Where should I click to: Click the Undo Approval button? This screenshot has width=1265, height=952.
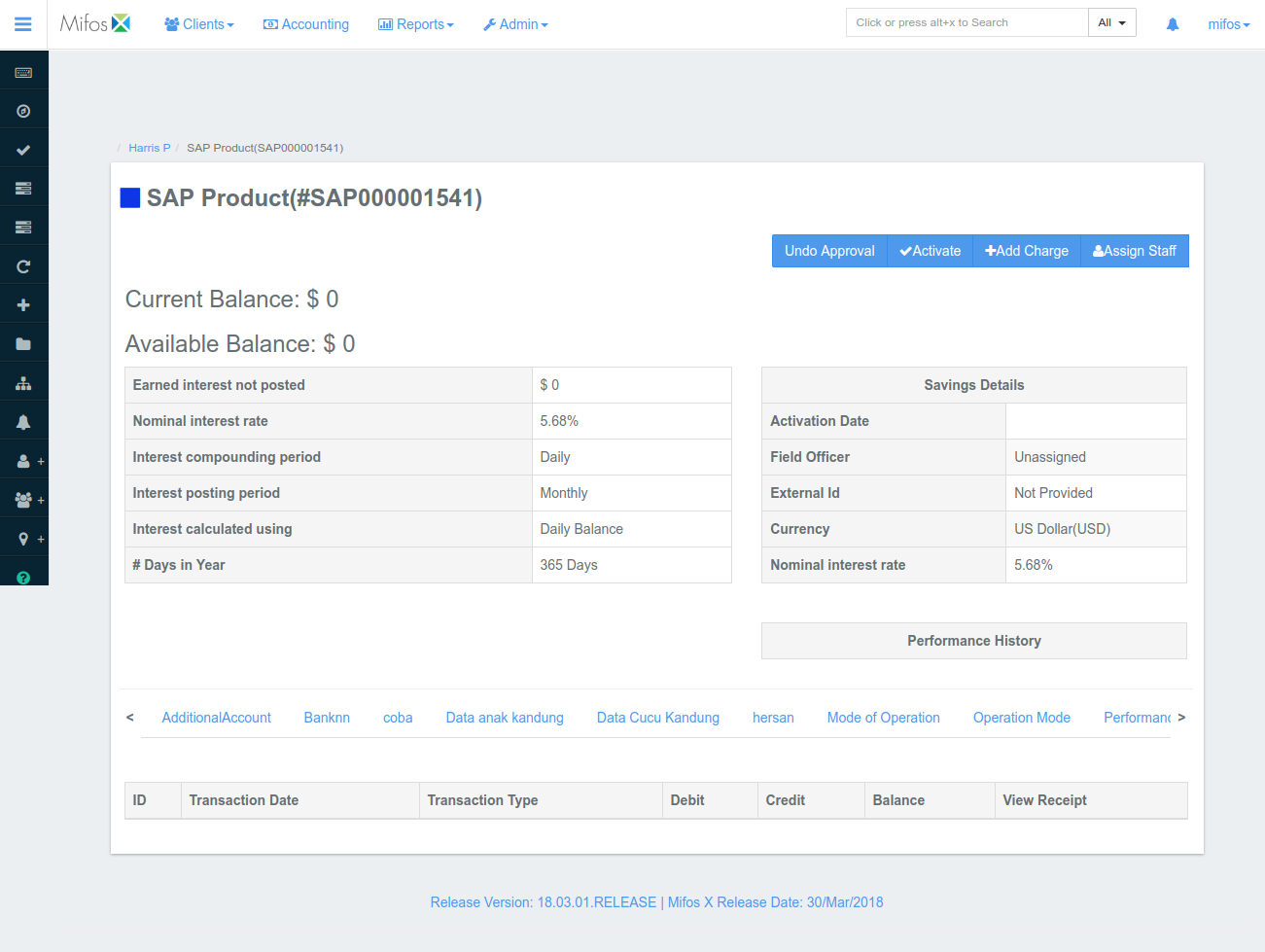828,251
